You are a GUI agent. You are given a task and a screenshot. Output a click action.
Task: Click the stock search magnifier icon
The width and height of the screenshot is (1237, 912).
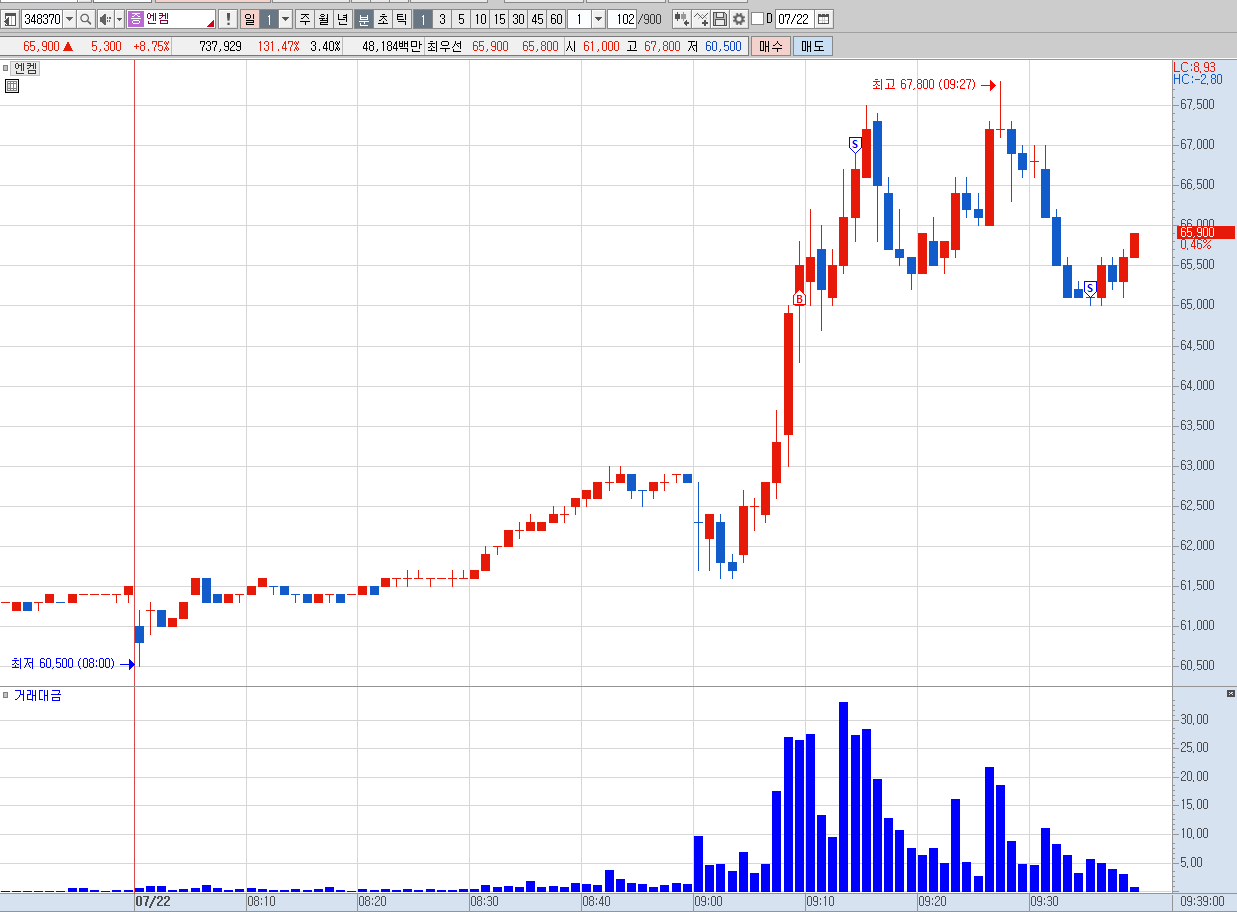click(x=86, y=19)
